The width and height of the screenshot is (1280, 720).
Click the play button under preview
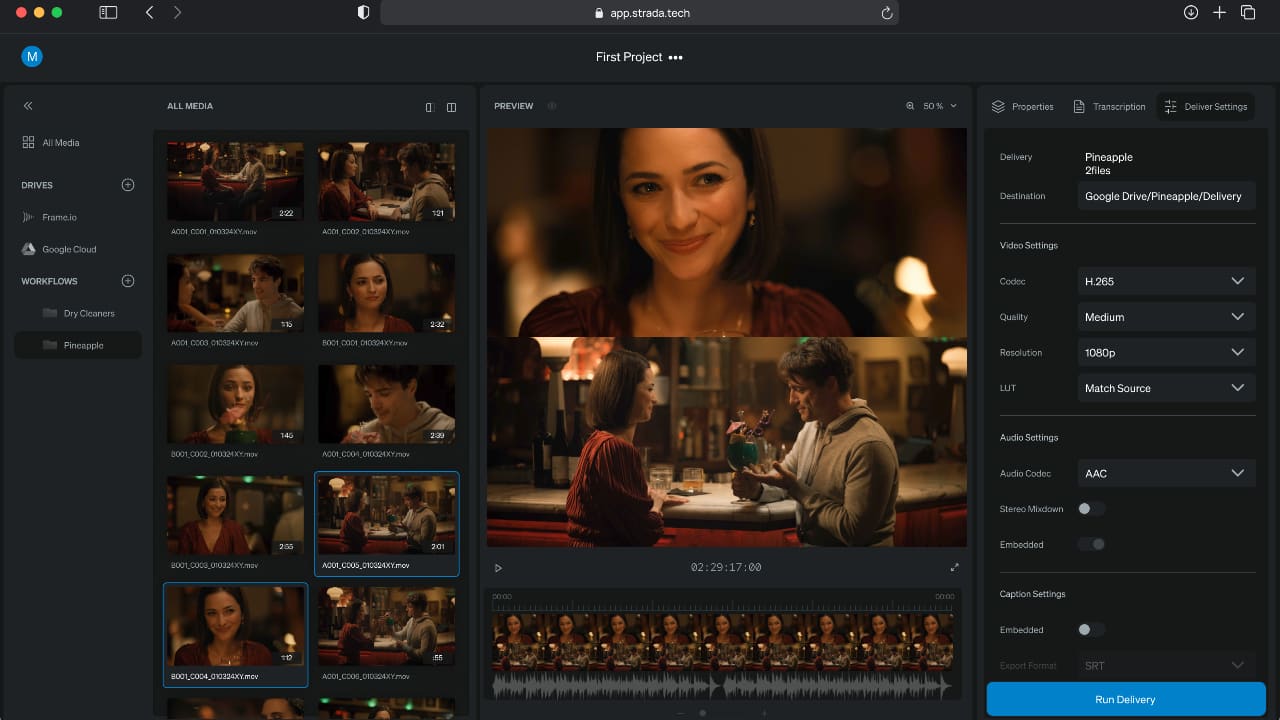(498, 568)
